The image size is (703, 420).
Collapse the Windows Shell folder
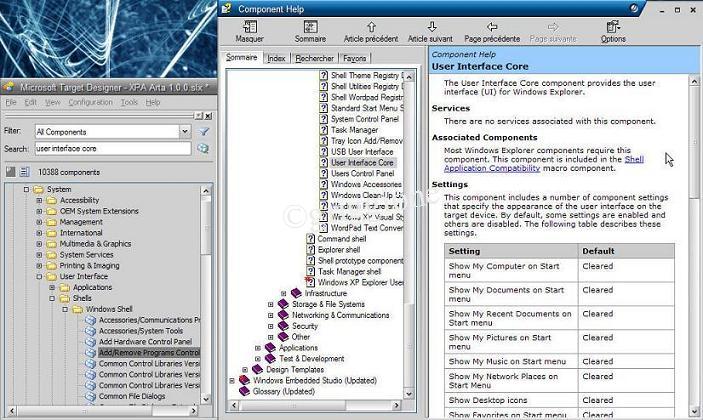(65, 309)
